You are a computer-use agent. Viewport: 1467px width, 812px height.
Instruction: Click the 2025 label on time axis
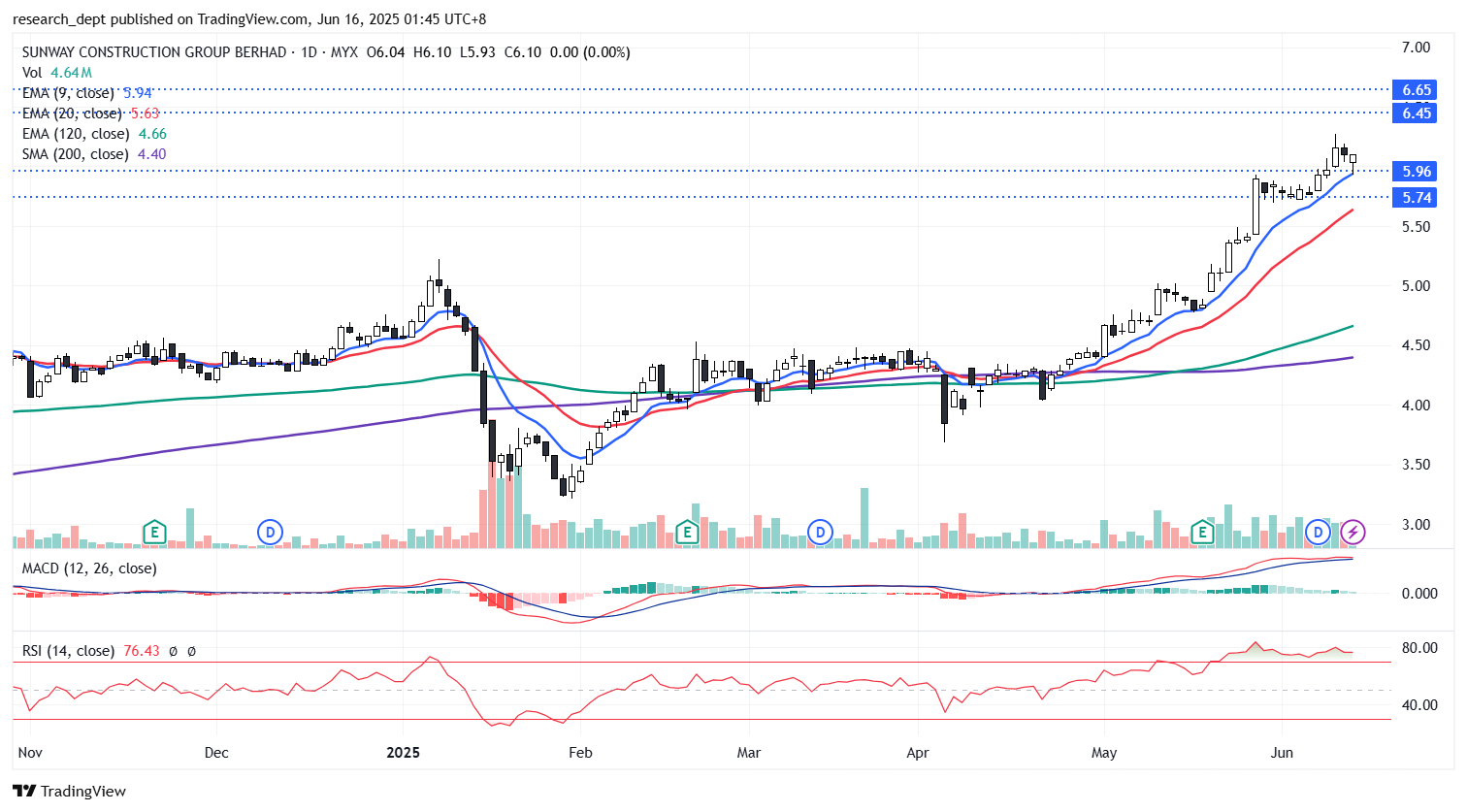[403, 753]
